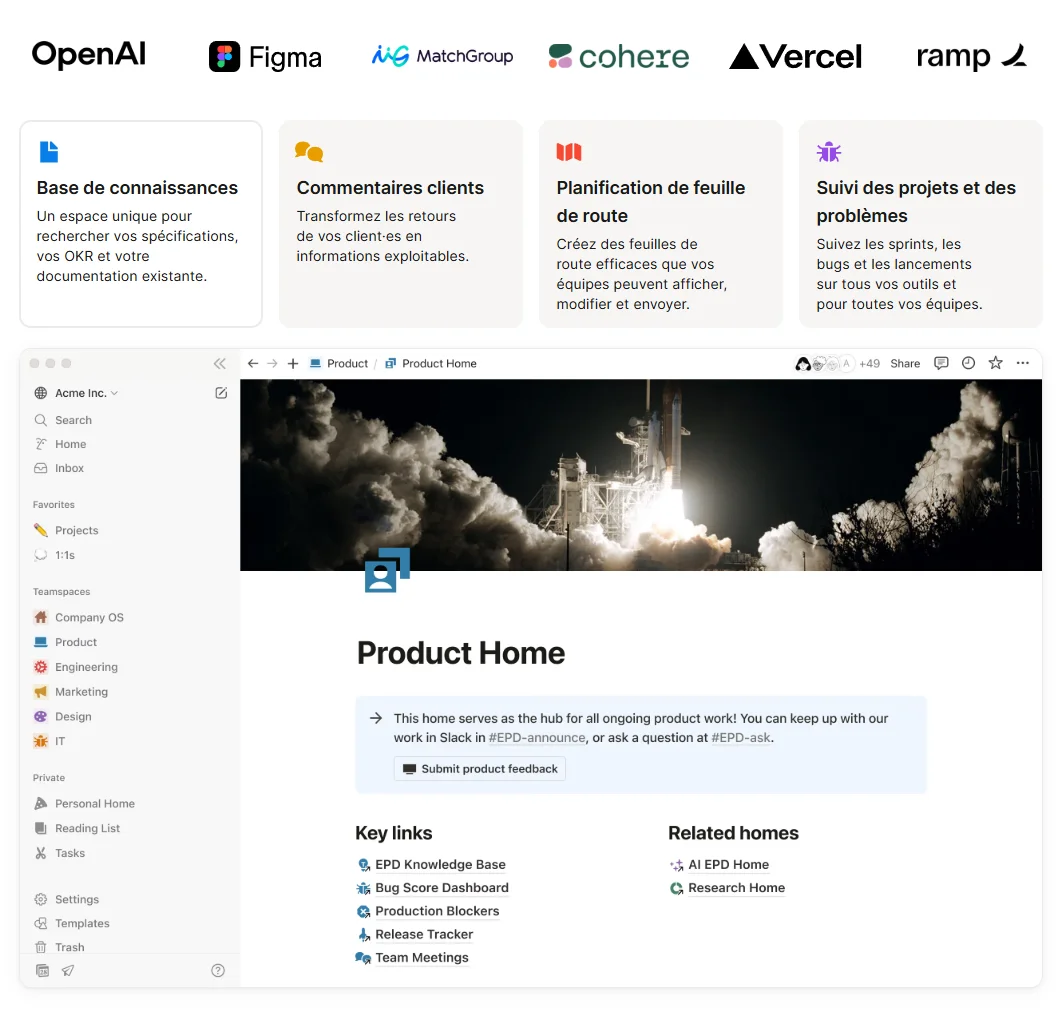Click the +49 collaborator avatars overflow
The height and width of the screenshot is (1012, 1061).
(x=867, y=363)
